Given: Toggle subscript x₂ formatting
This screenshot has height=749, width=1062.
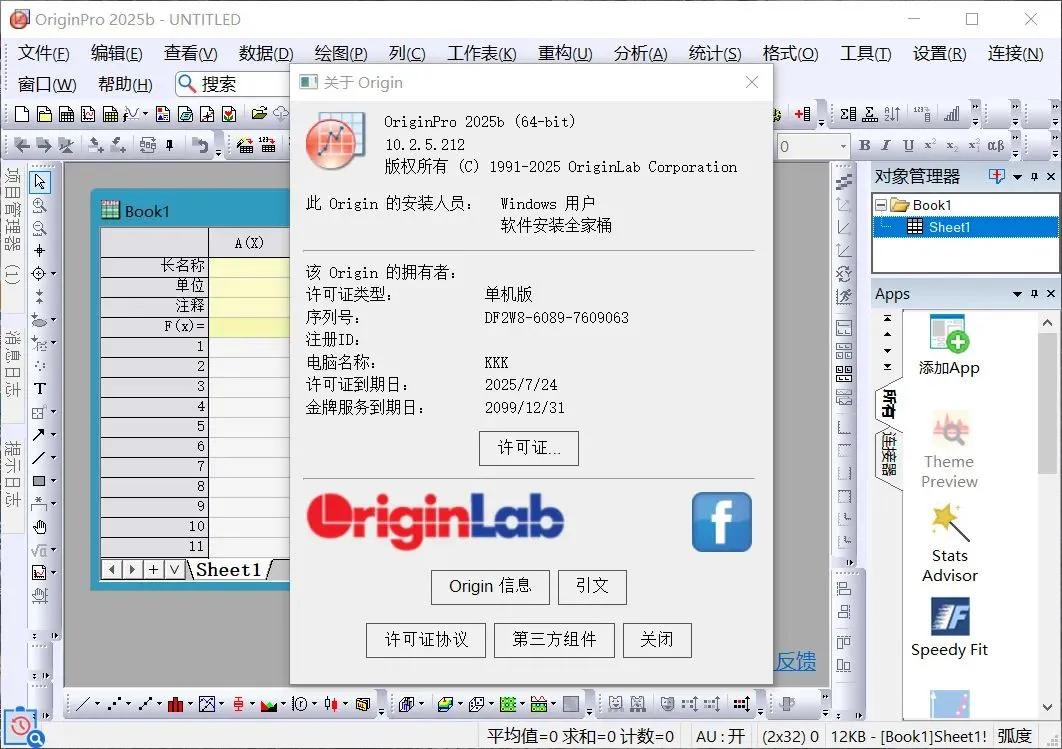Looking at the screenshot, I should point(952,145).
